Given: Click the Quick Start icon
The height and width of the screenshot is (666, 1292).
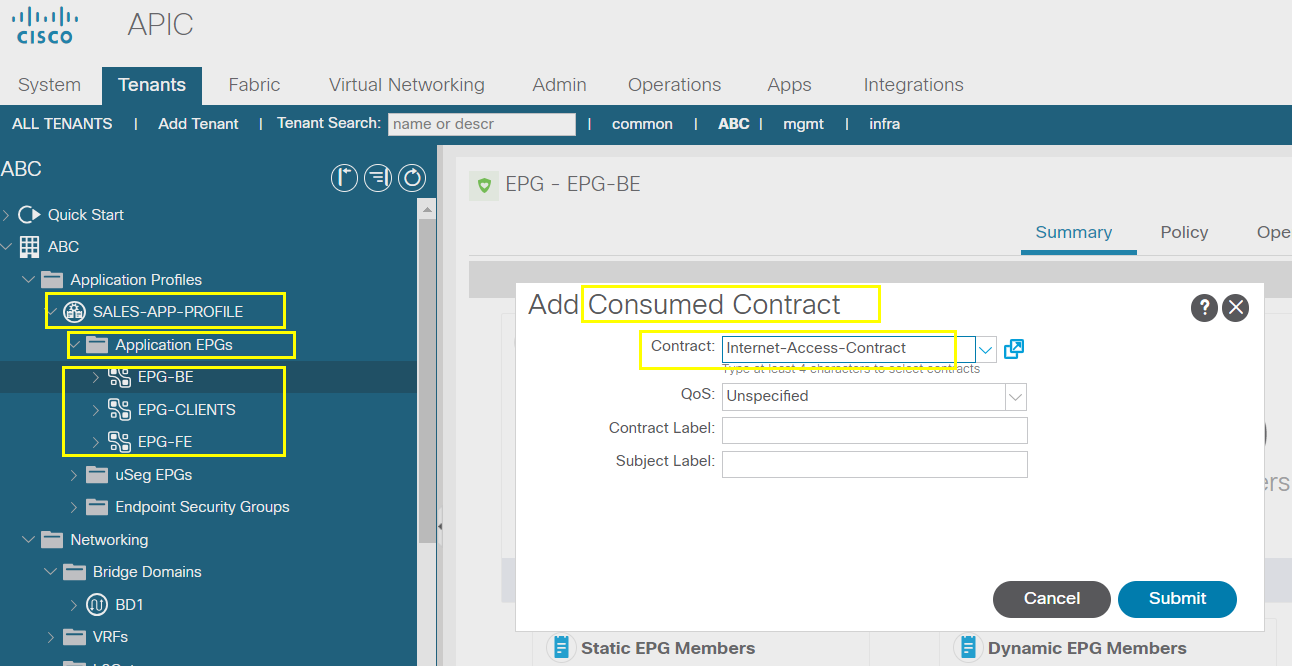Looking at the screenshot, I should point(30,214).
